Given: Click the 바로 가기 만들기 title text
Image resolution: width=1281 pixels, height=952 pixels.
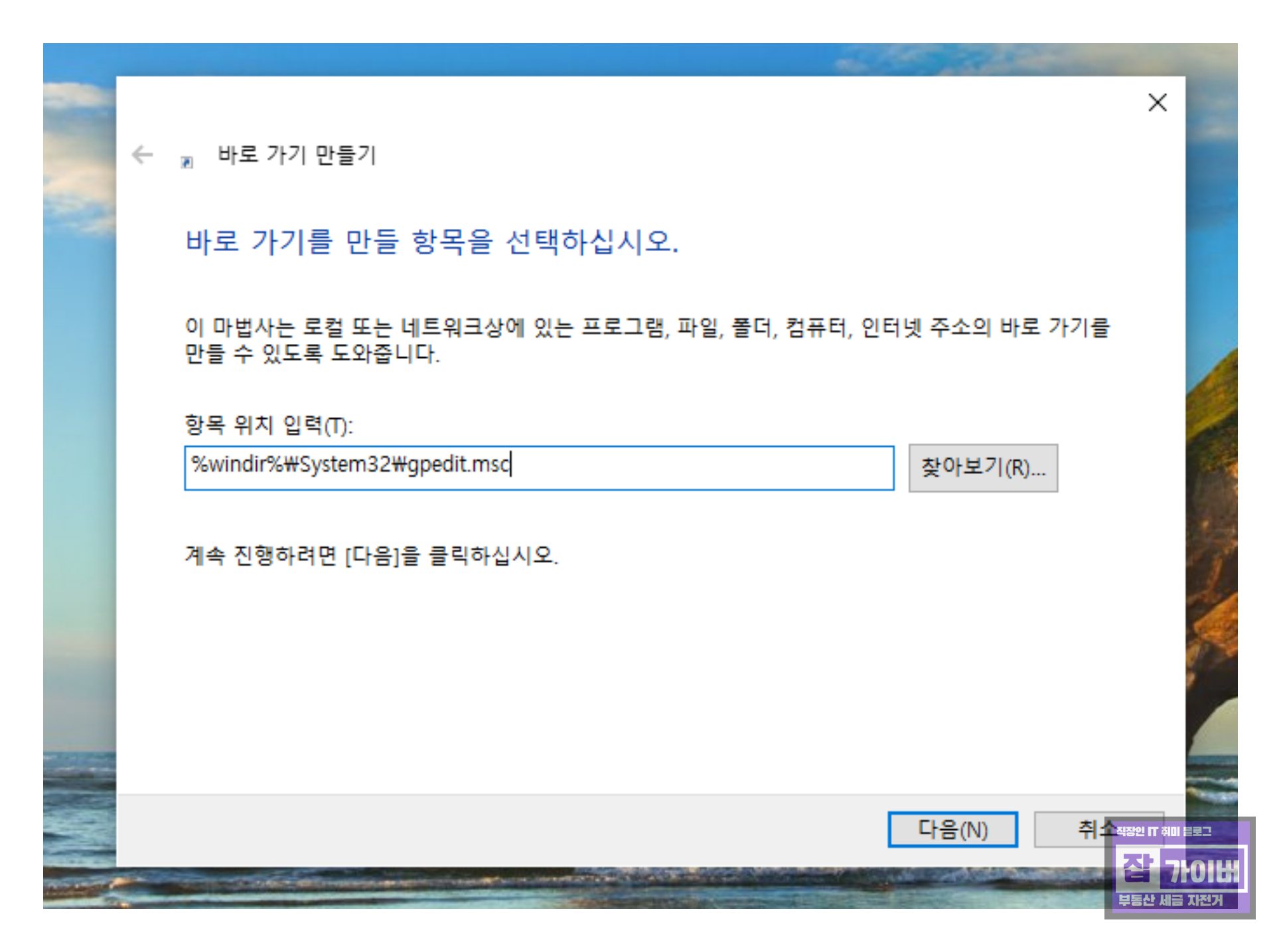Looking at the screenshot, I should pos(297,155).
